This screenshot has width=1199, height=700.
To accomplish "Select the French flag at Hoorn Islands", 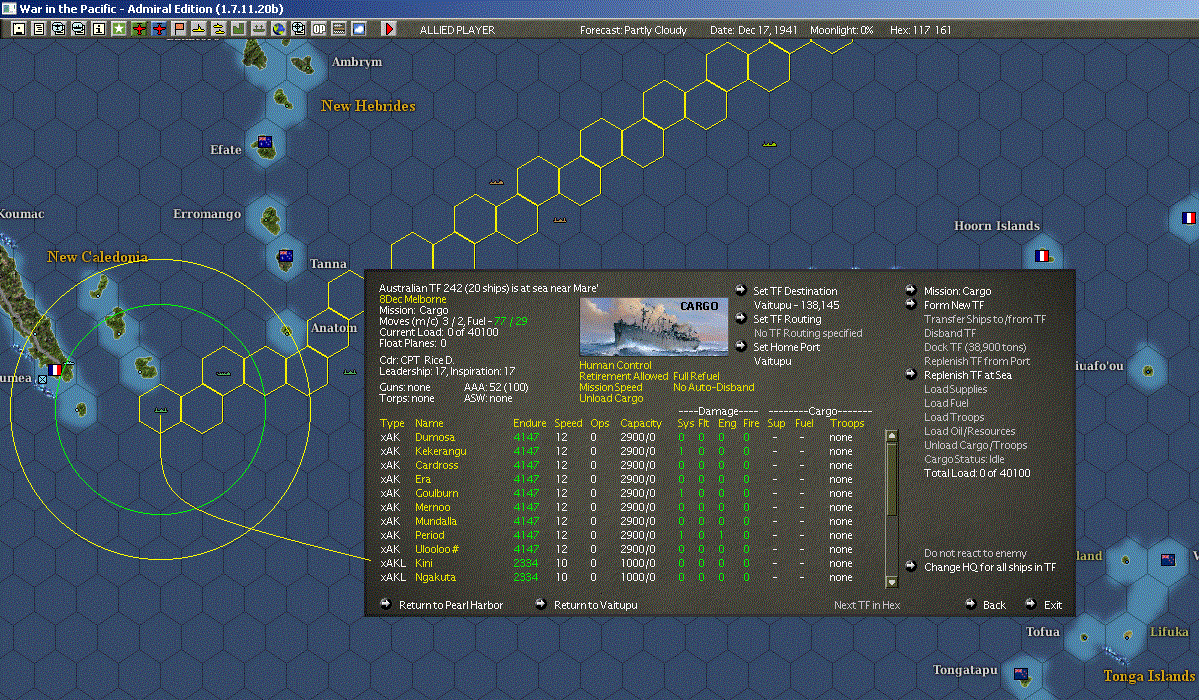I will pyautogui.click(x=1041, y=256).
